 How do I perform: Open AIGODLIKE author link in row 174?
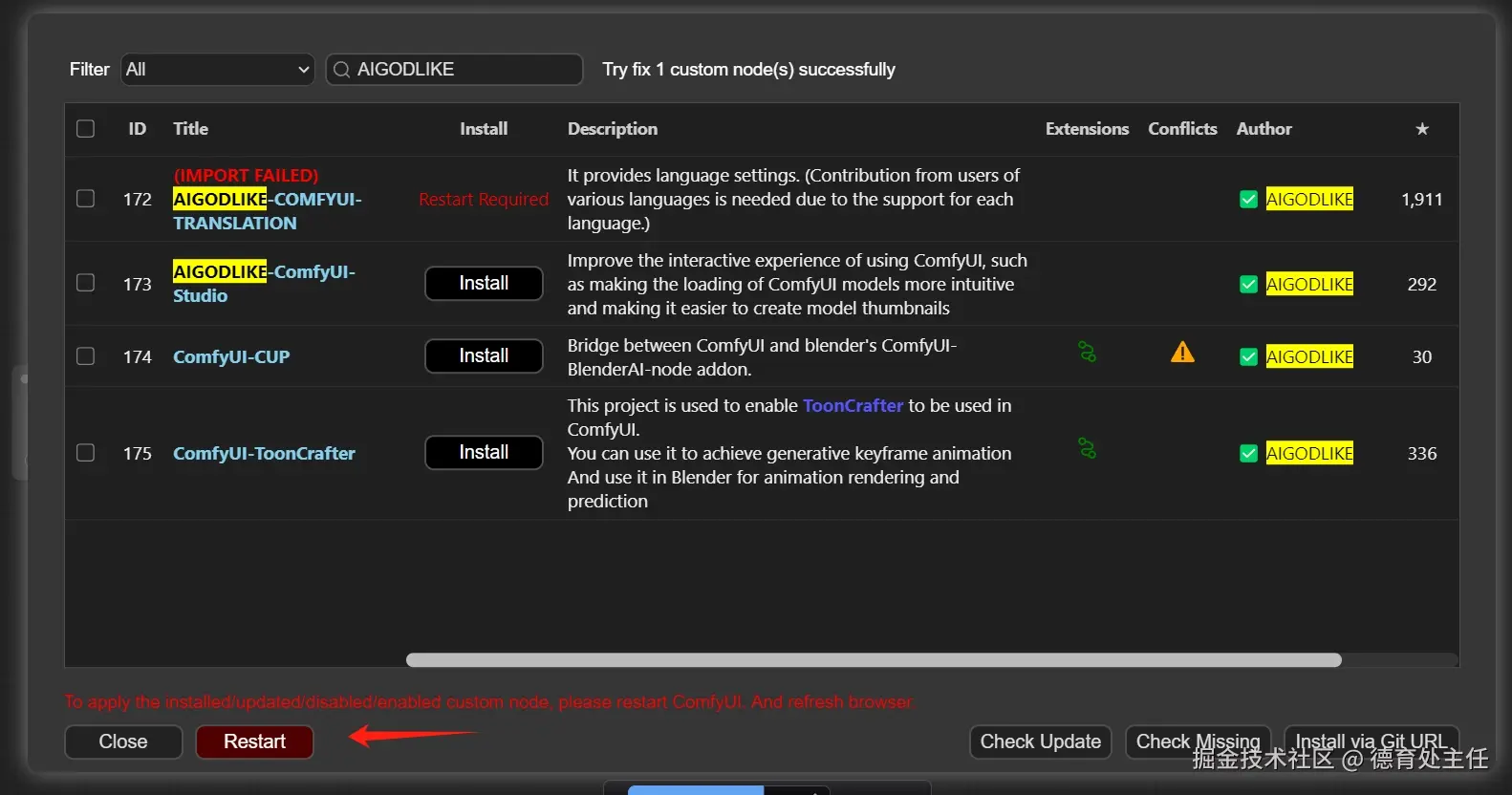coord(1309,357)
